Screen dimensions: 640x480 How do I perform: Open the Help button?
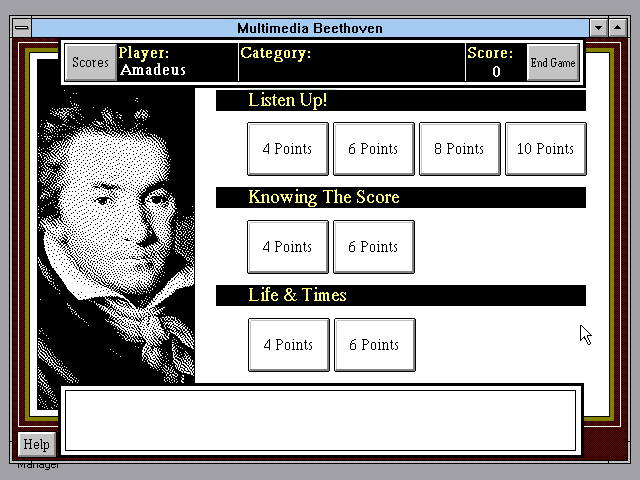pos(37,444)
